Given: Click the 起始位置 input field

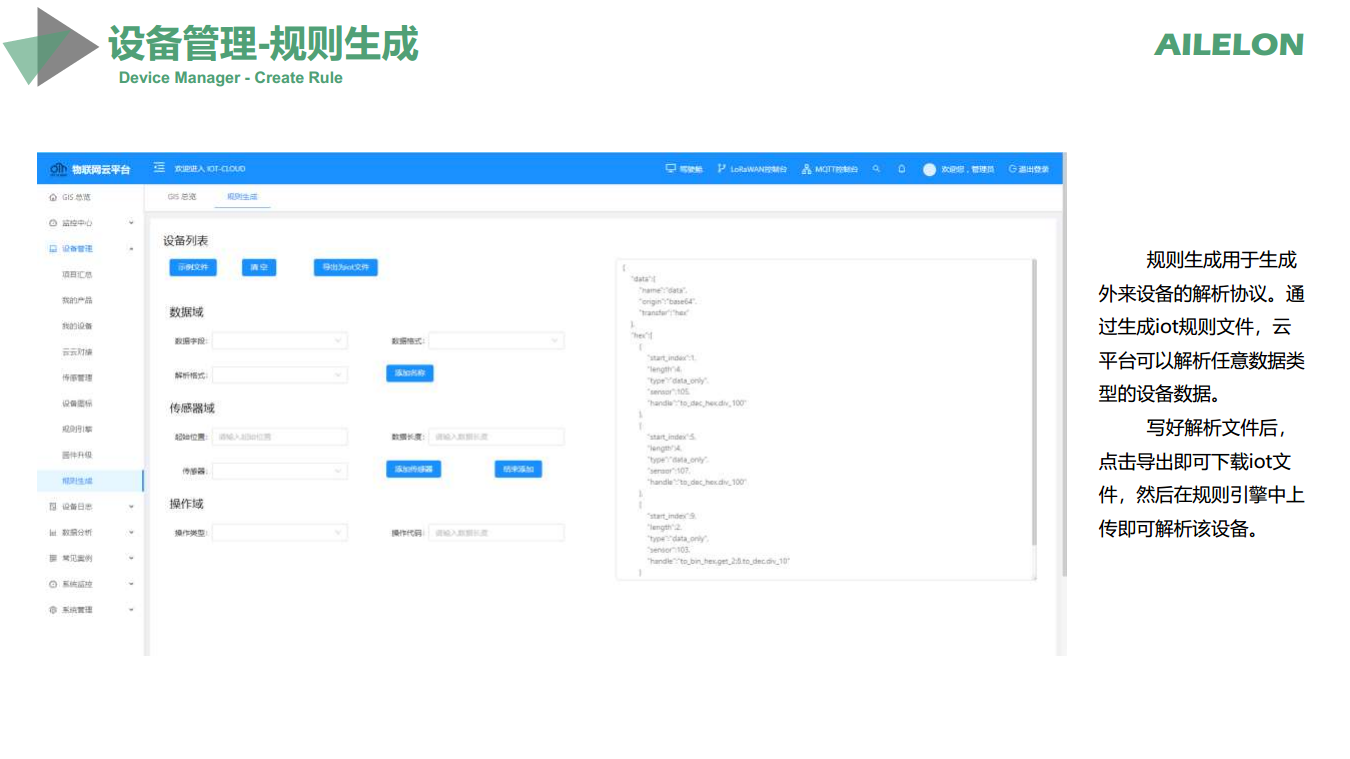Looking at the screenshot, I should [x=280, y=437].
